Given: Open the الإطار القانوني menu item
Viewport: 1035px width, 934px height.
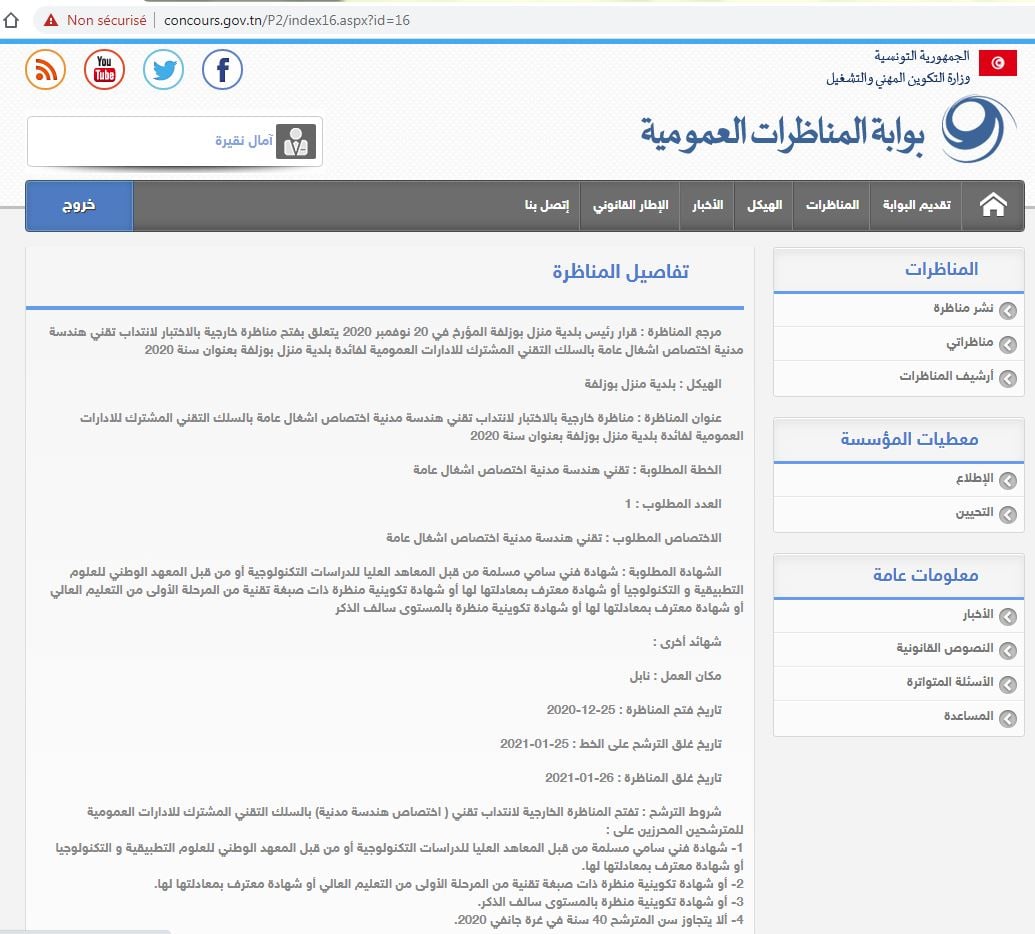Looking at the screenshot, I should (x=630, y=205).
